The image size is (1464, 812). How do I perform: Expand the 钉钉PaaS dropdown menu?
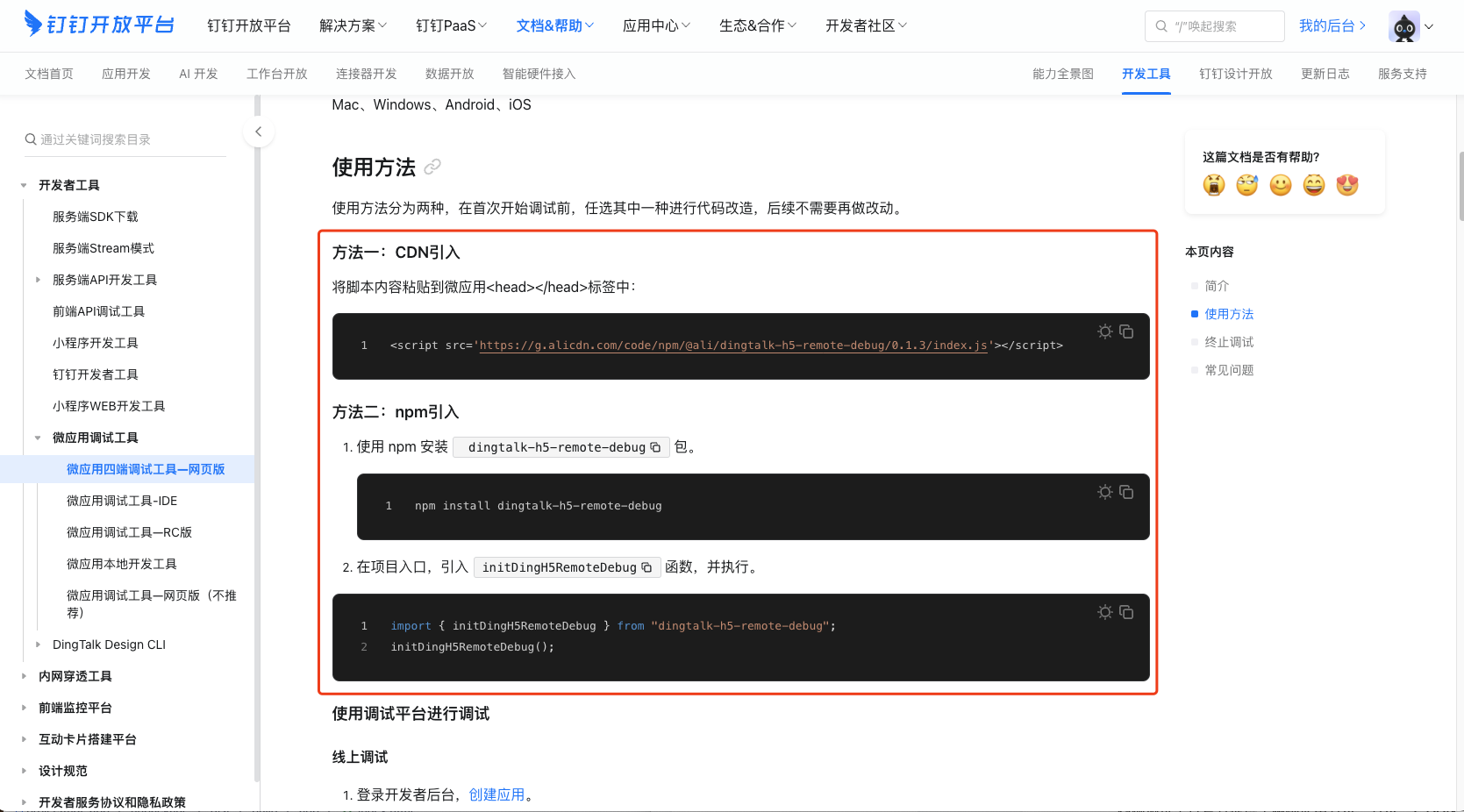click(x=451, y=26)
